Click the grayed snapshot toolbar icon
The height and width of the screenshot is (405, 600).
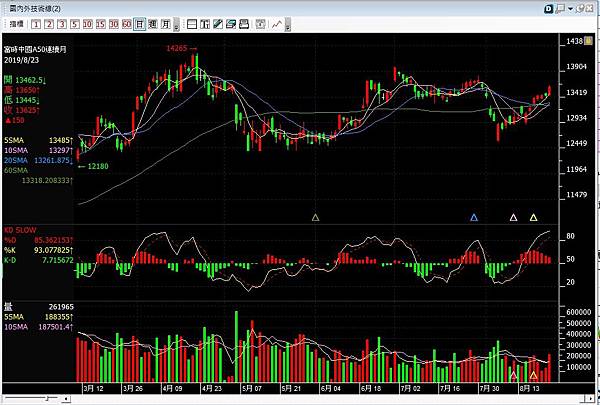pos(260,24)
